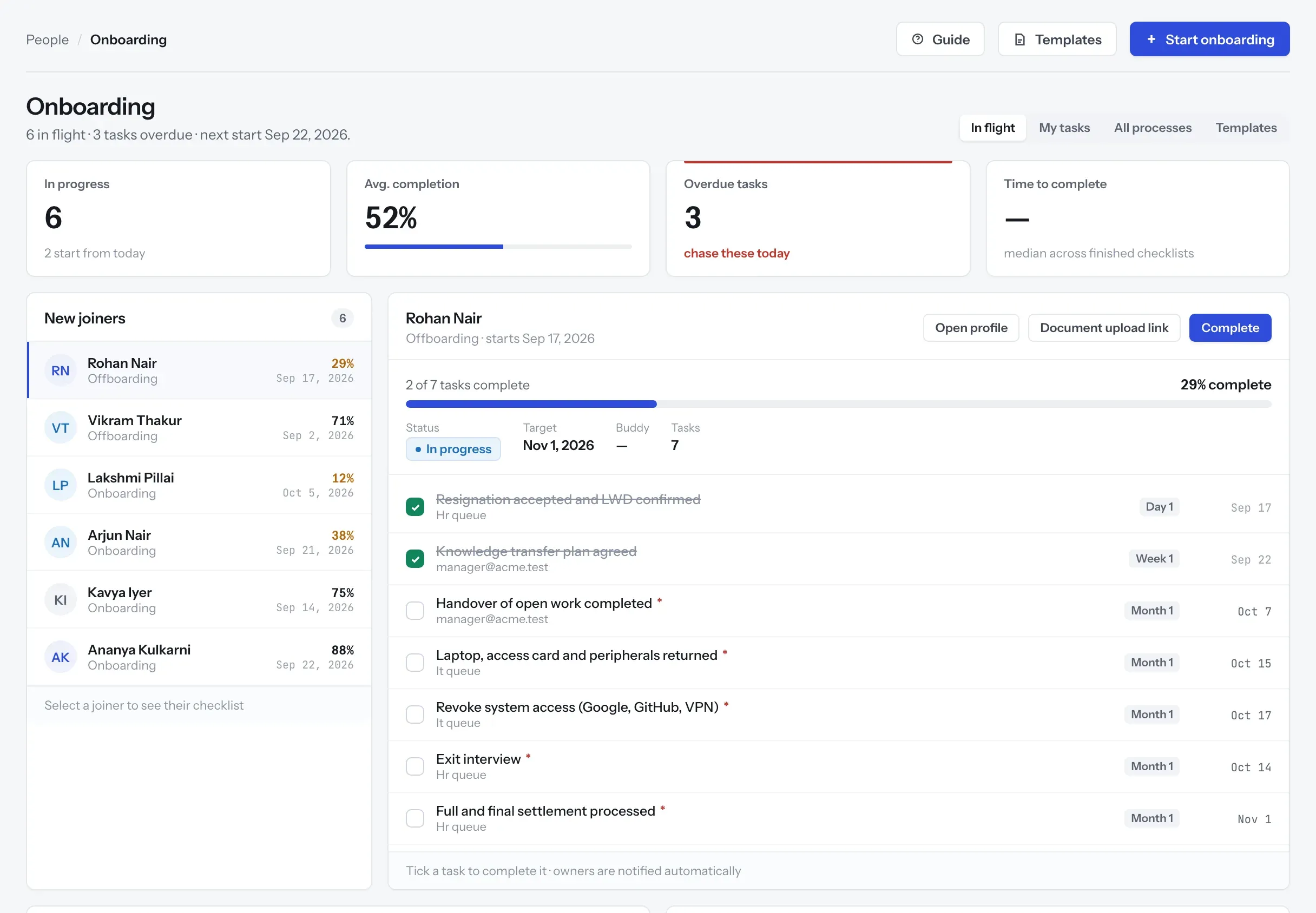Click the Guide help icon
The width and height of the screenshot is (1316, 913).
917,39
